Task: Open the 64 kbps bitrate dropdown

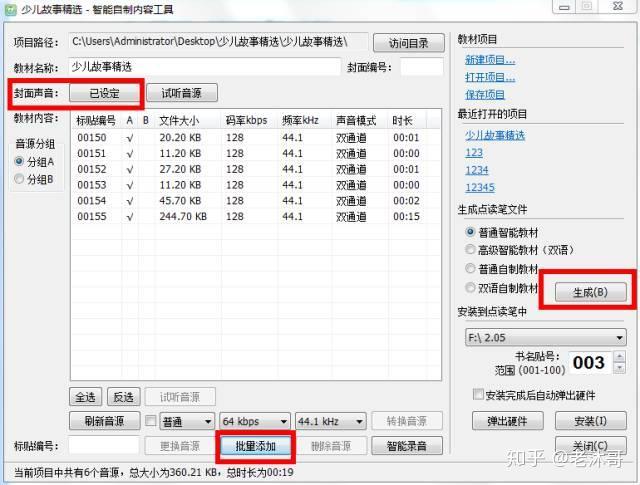Action: pyautogui.click(x=254, y=421)
